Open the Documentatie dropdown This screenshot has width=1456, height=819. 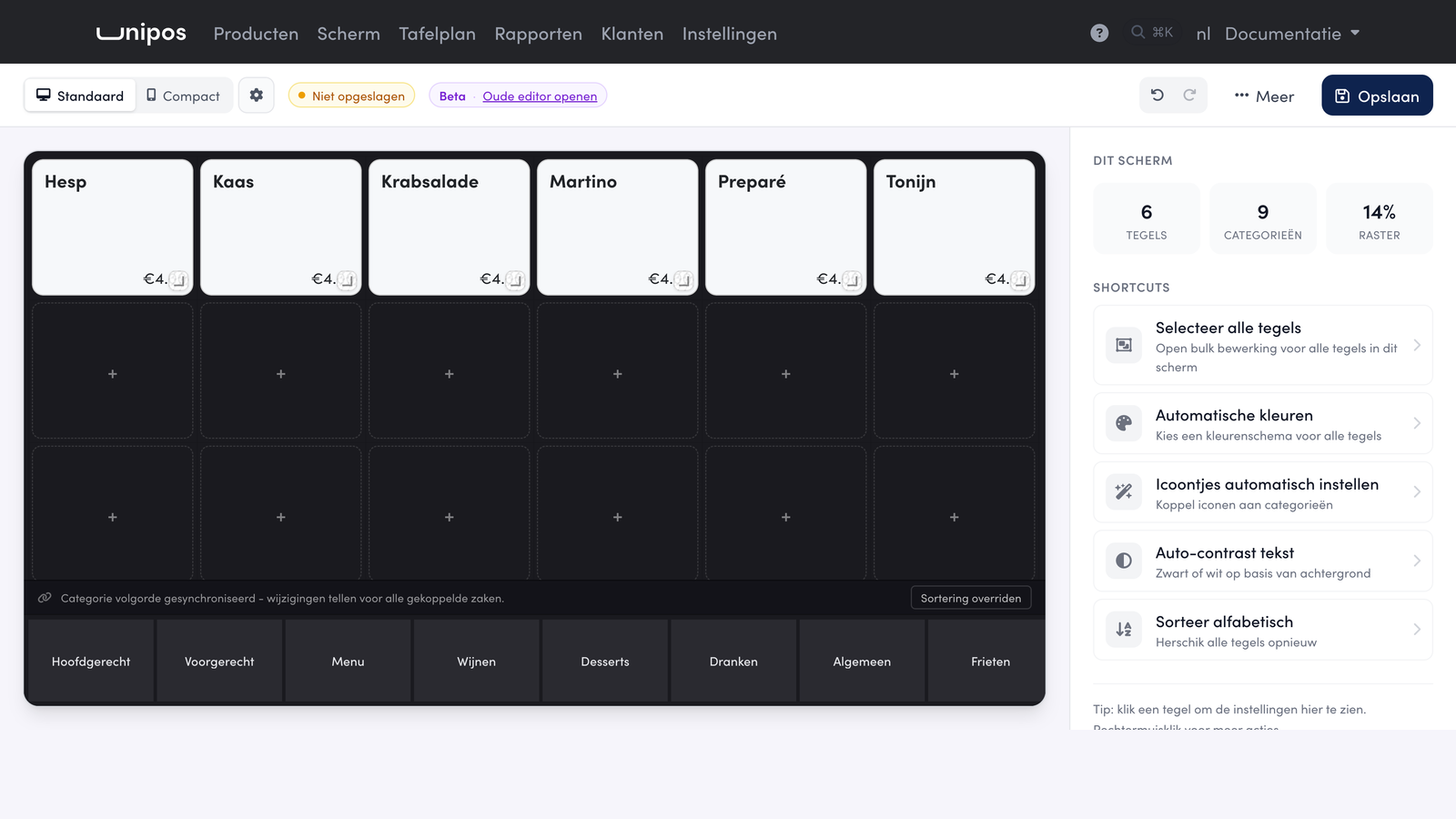pos(1292,34)
